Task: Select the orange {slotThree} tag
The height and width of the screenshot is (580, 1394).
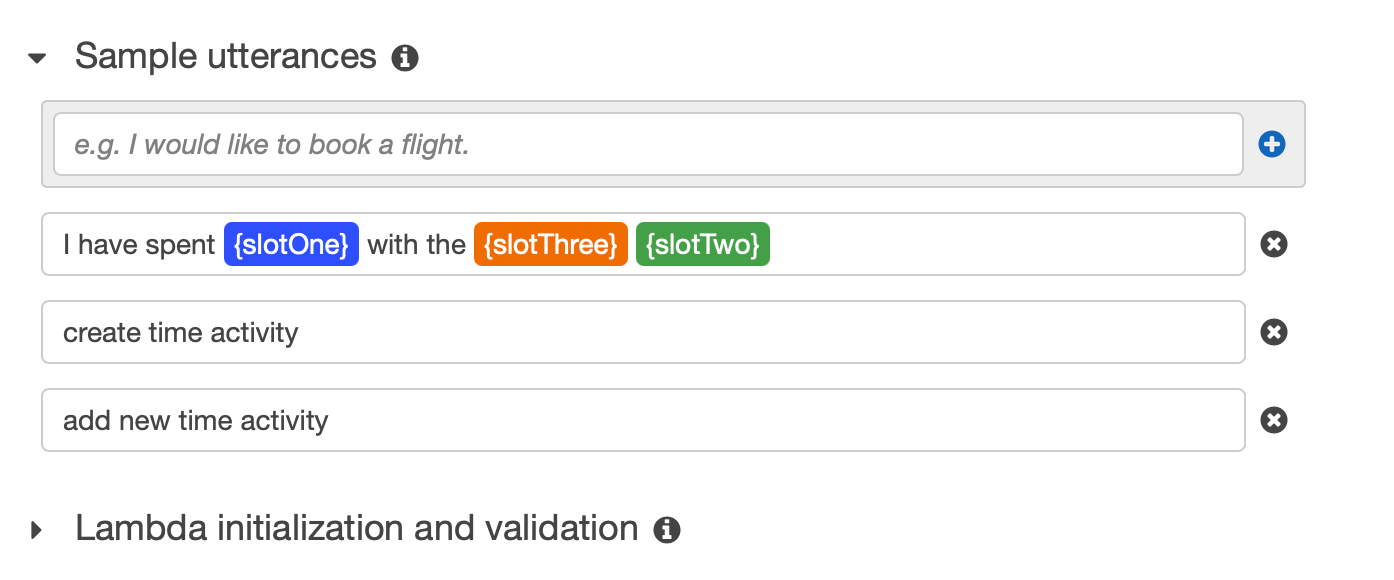Action: [x=551, y=244]
